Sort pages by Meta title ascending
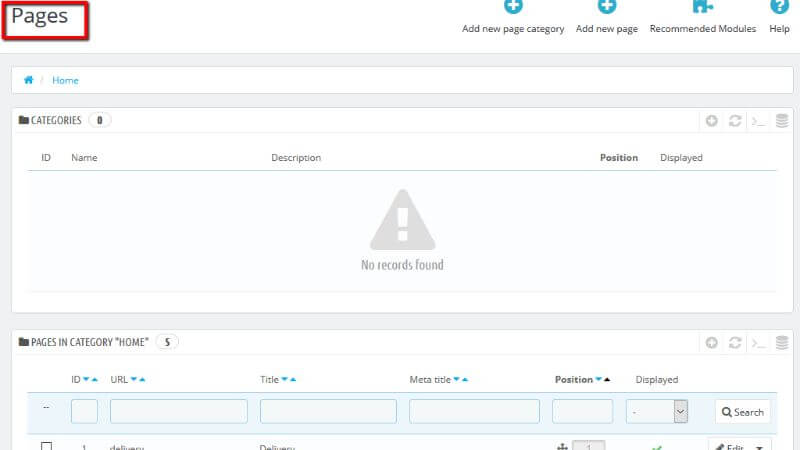 click(465, 379)
